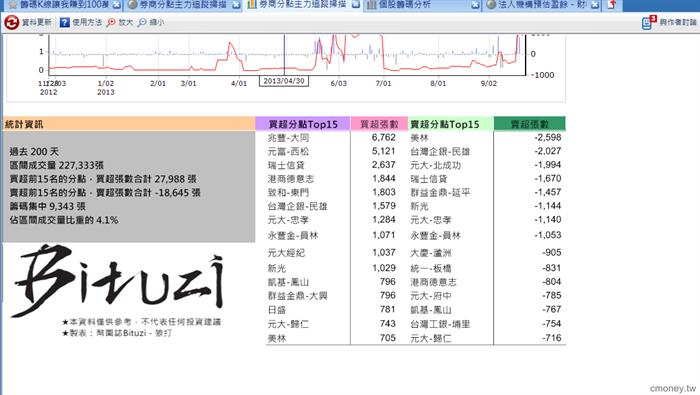
Task: Close the 個股籌碼分析 tab
Action: tap(475, 5)
